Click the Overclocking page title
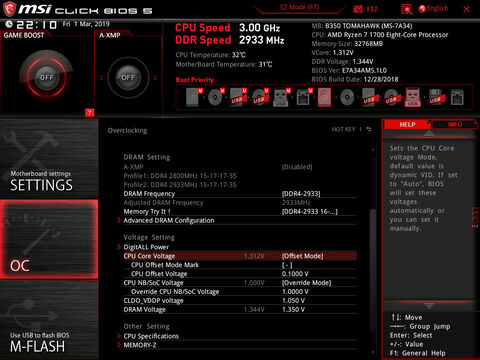This screenshot has width=480, height=360. (127, 130)
